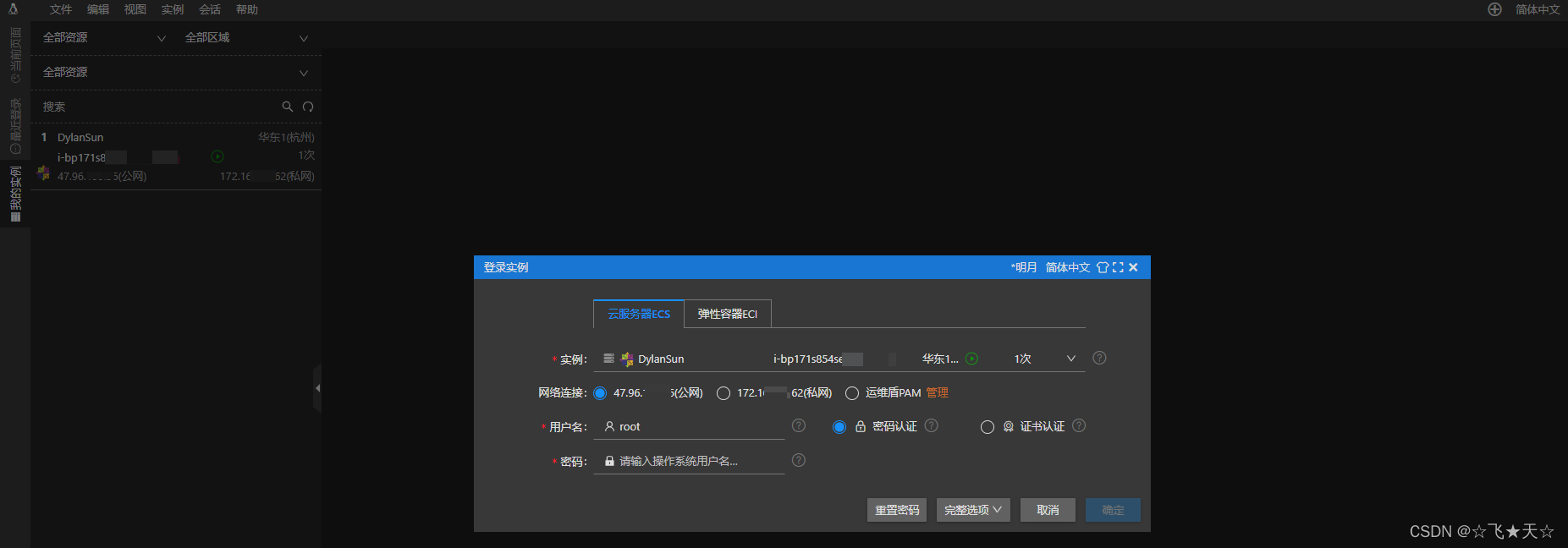The image size is (1568, 548).
Task: Click the sidebar instance private IP (私网) text
Action: click(x=267, y=177)
